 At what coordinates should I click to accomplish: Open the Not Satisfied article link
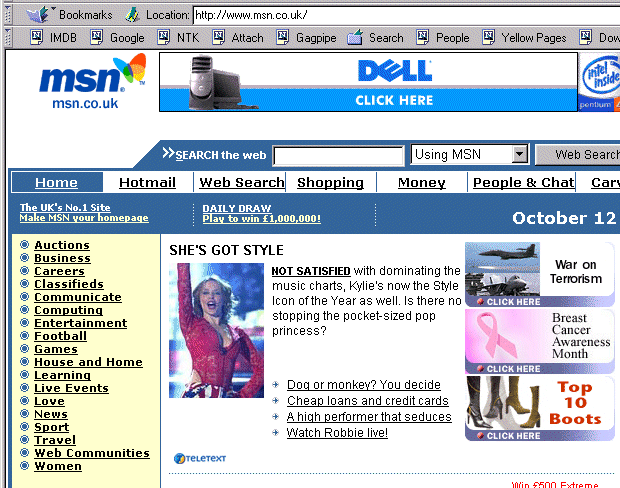click(311, 271)
